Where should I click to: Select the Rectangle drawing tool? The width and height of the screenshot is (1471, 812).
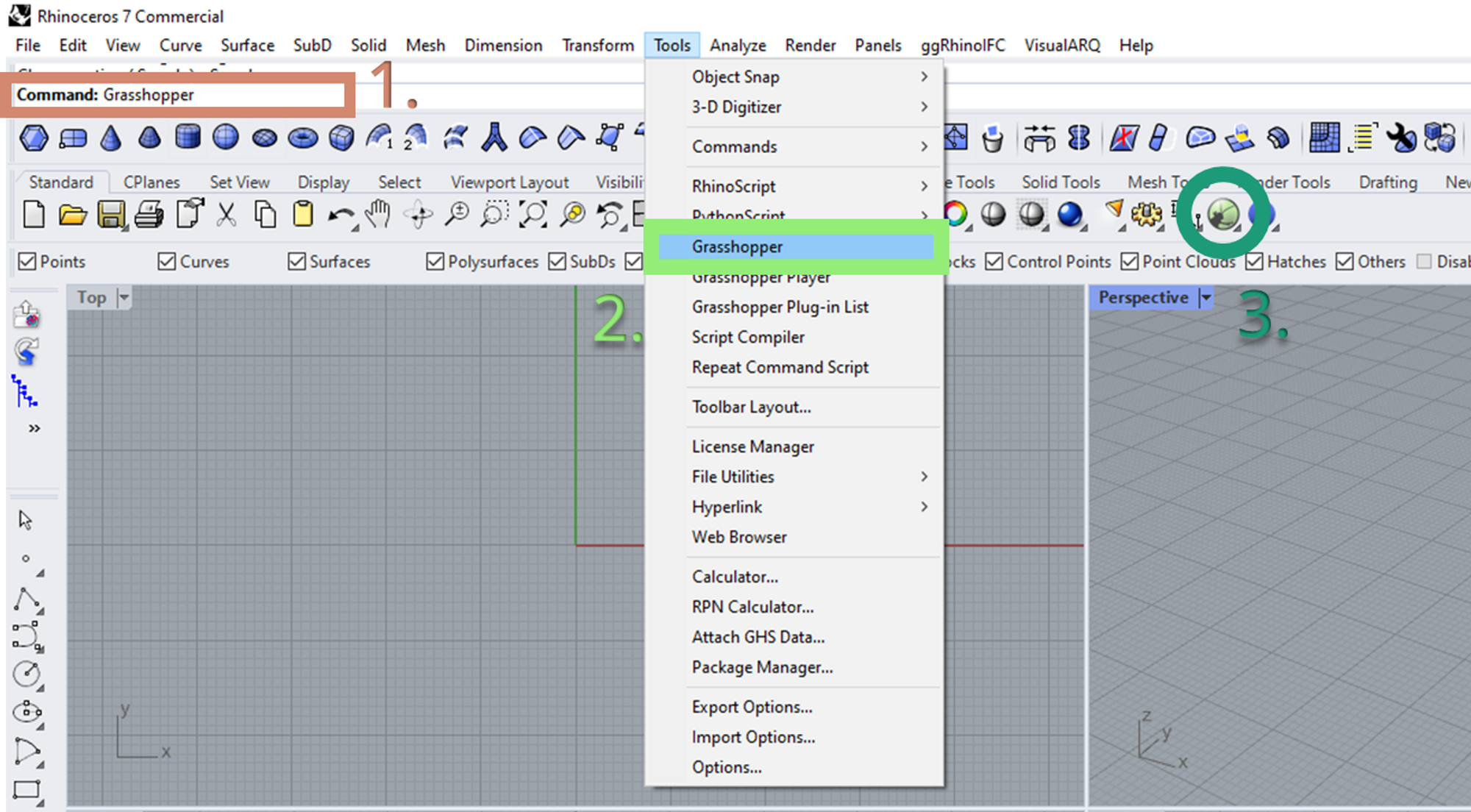point(26,790)
